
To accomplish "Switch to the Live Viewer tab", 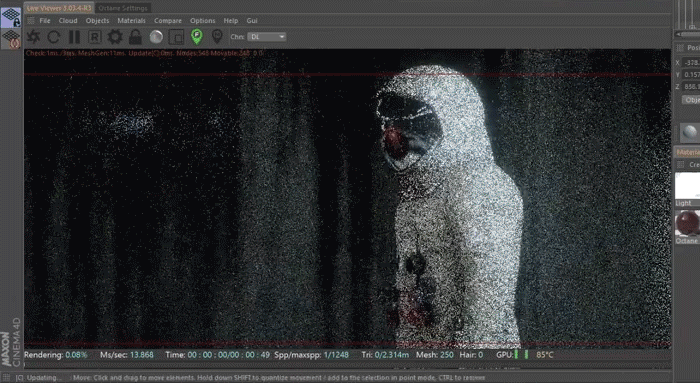I will (x=58, y=8).
